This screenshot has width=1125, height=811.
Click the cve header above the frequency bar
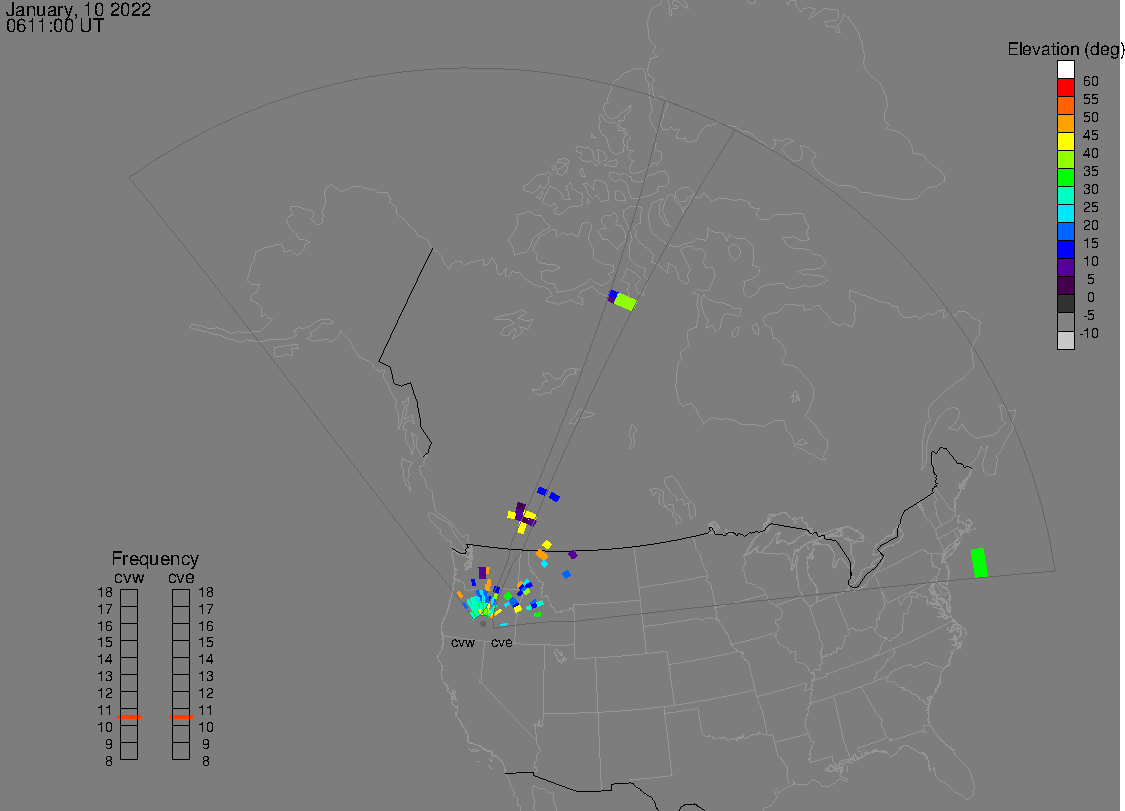click(x=181, y=578)
